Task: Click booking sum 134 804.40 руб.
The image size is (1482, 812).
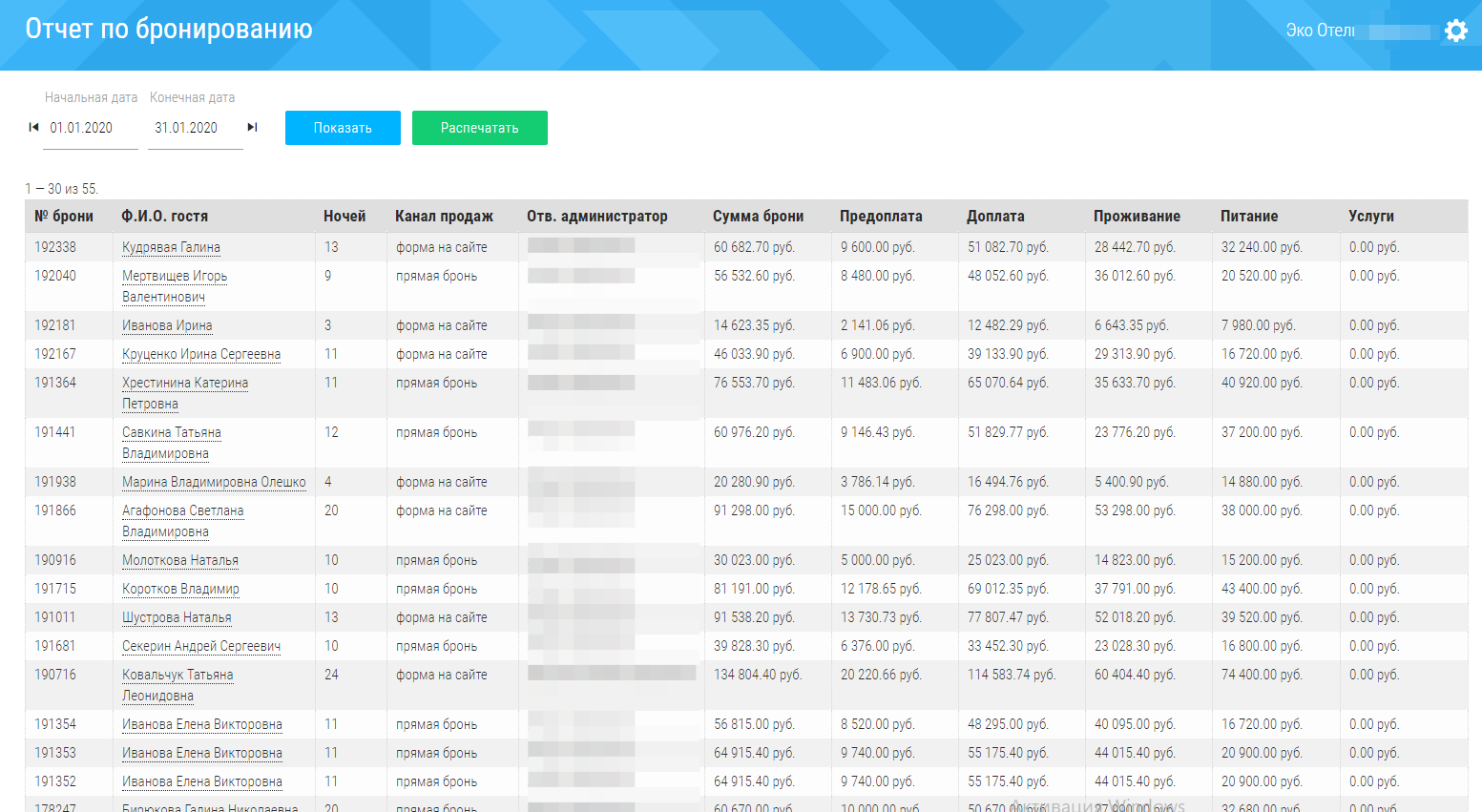Action: pos(758,675)
